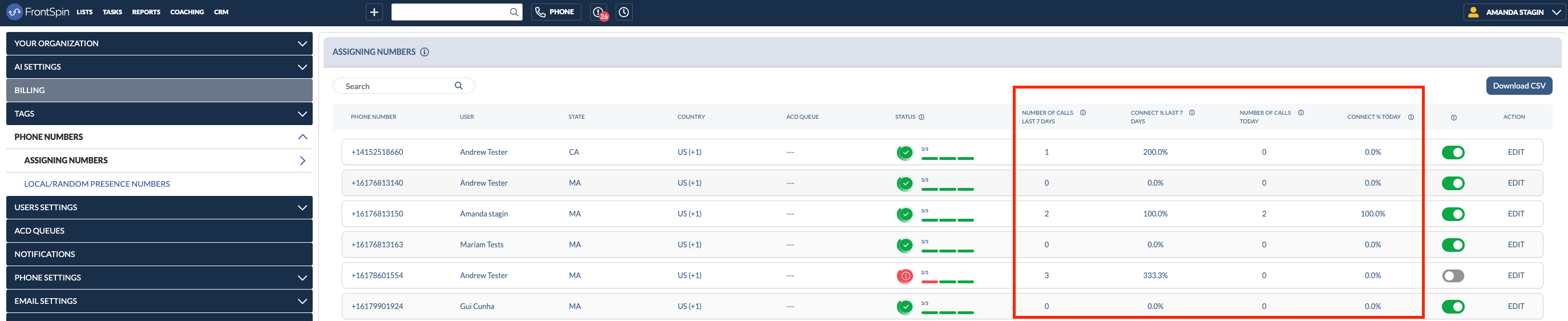The width and height of the screenshot is (1568, 321).
Task: Open the clock history icon
Action: click(624, 12)
